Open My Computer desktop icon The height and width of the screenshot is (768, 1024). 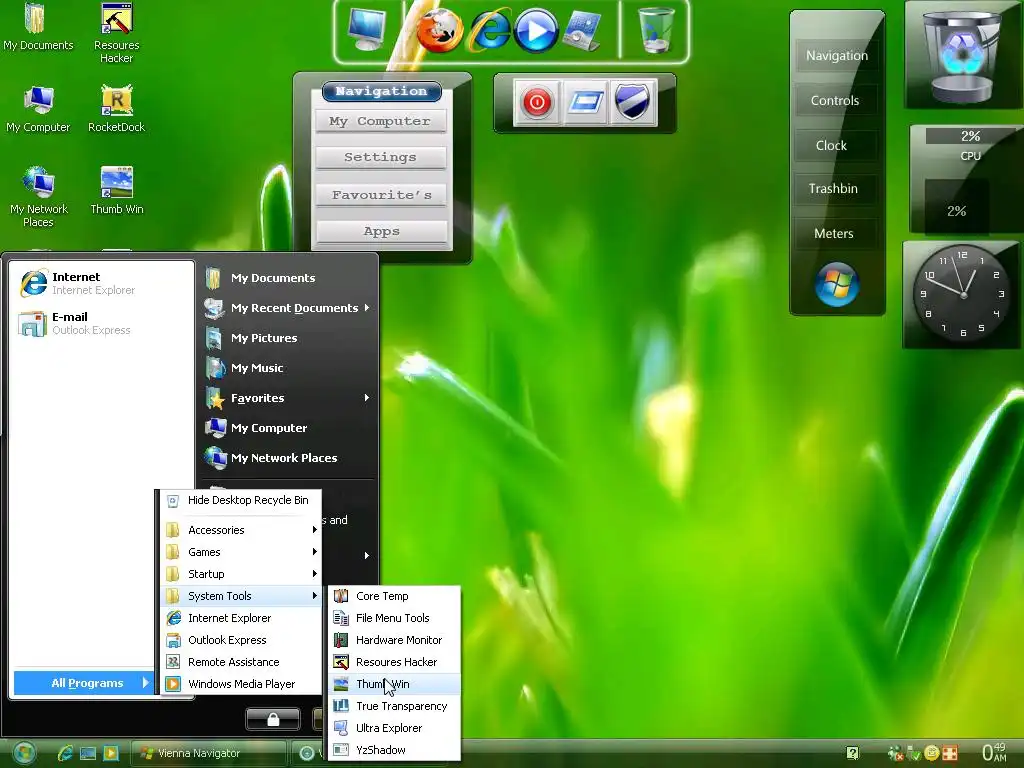pos(38,110)
